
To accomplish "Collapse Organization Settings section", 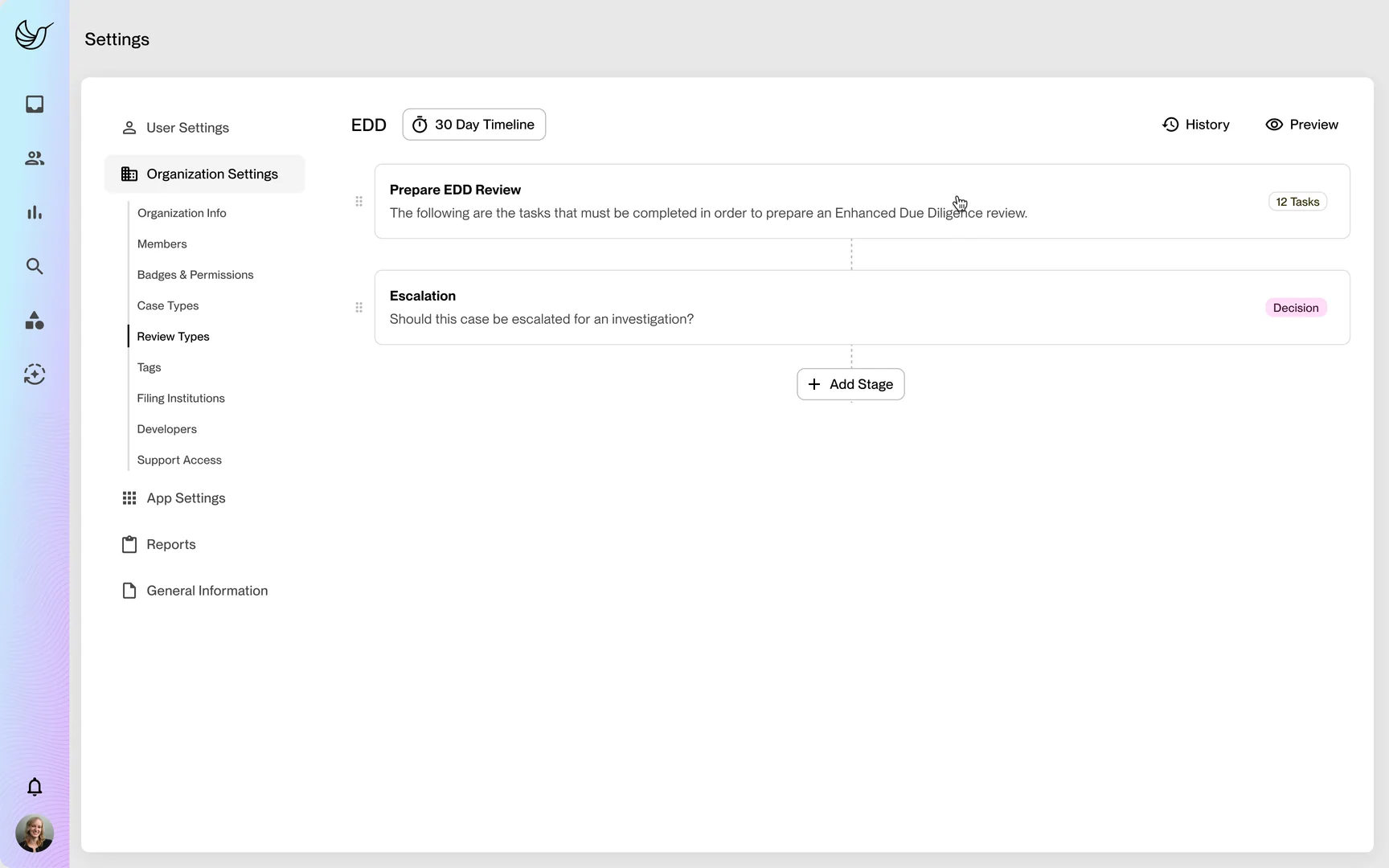I will tap(204, 174).
